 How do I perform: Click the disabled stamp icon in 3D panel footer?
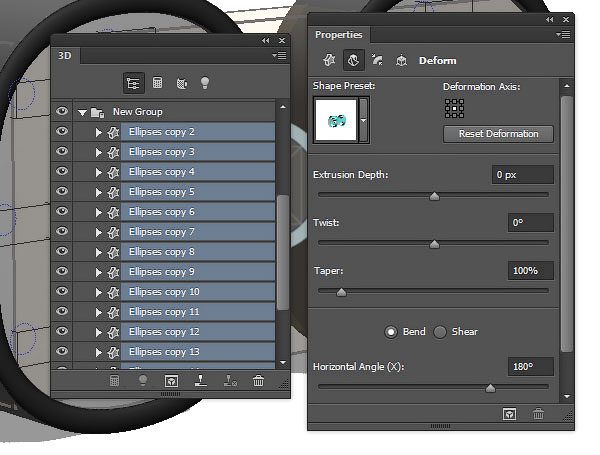tap(230, 380)
